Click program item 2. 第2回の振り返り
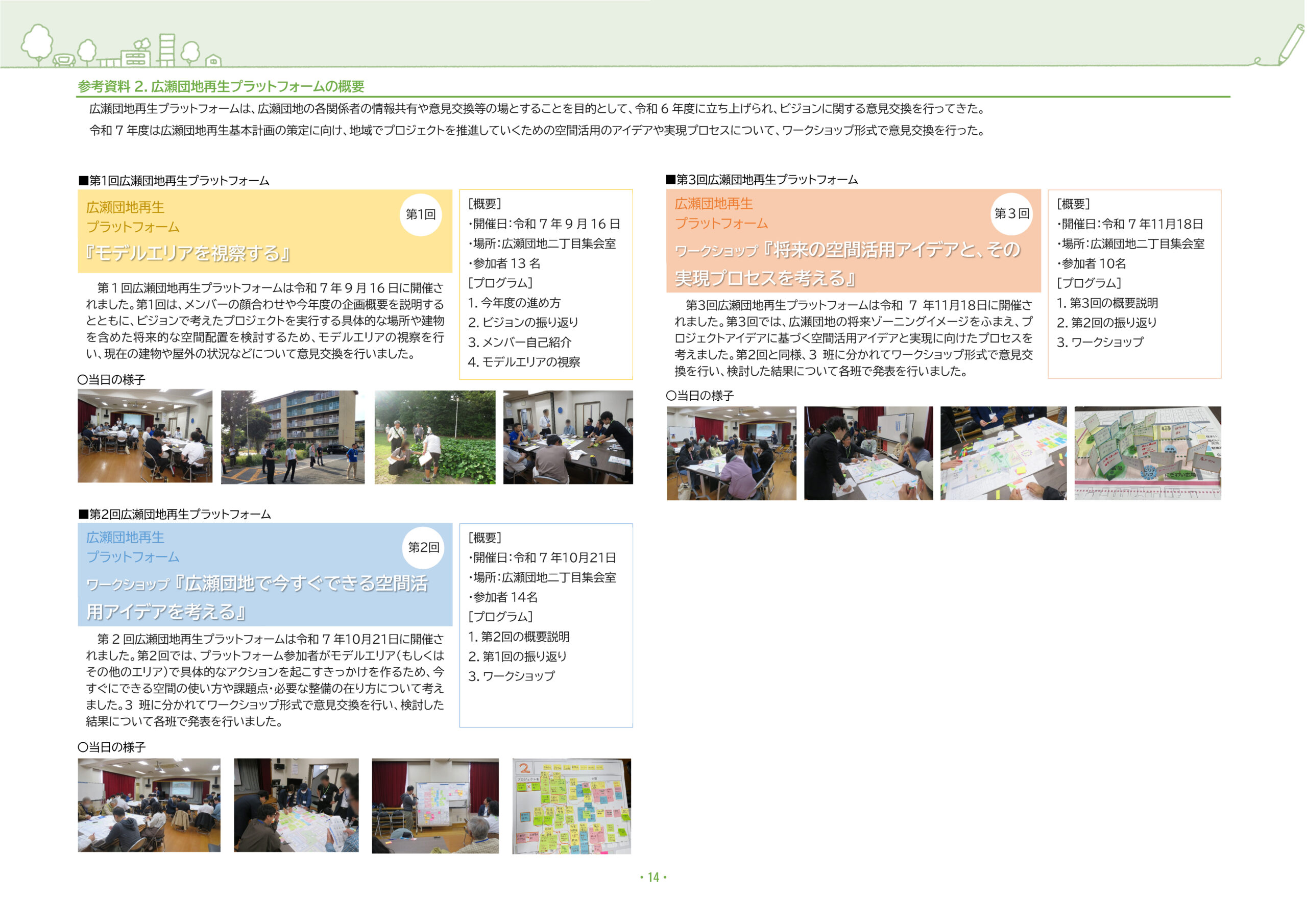The image size is (1307, 924). [x=1107, y=322]
